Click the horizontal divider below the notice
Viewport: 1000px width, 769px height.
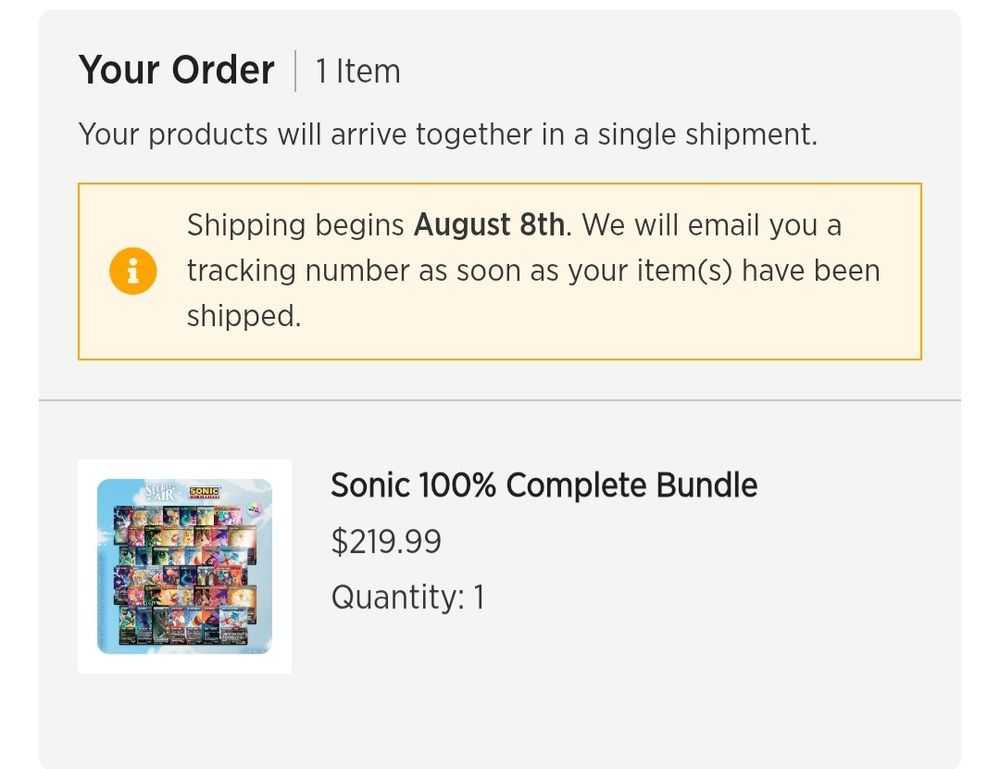pos(500,400)
